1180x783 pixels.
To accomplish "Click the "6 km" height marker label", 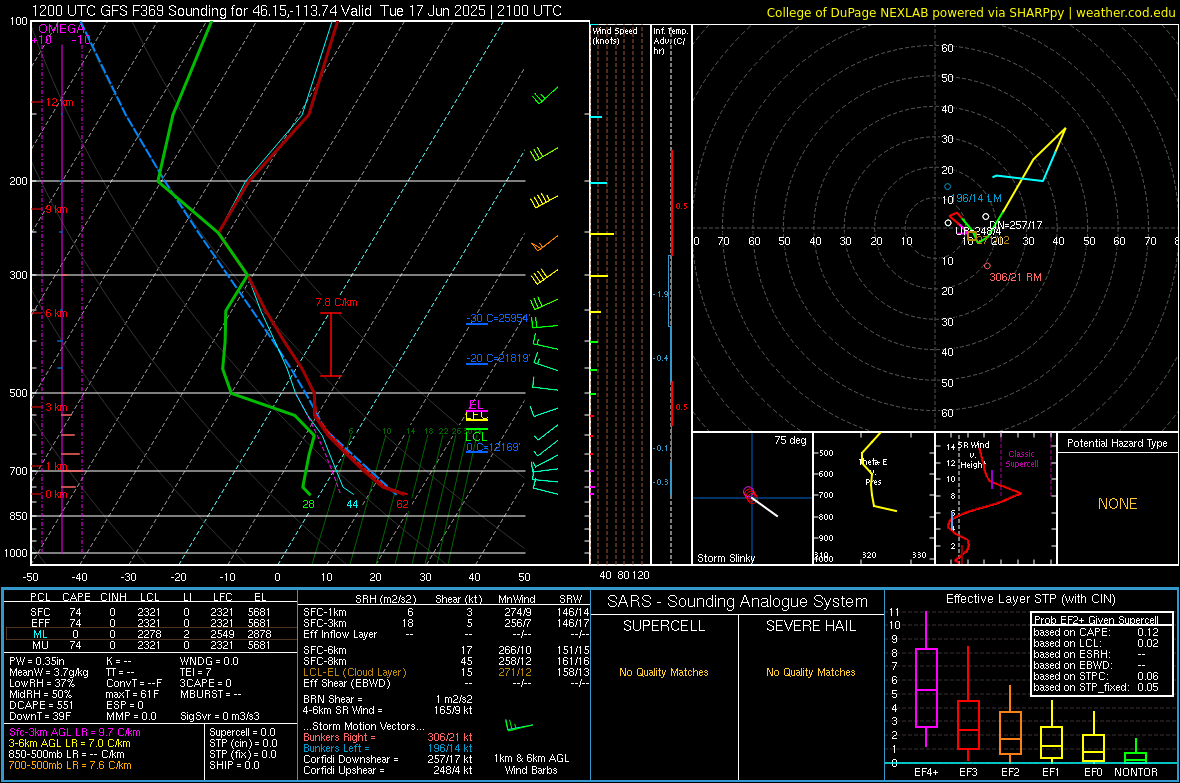I will pos(56,313).
